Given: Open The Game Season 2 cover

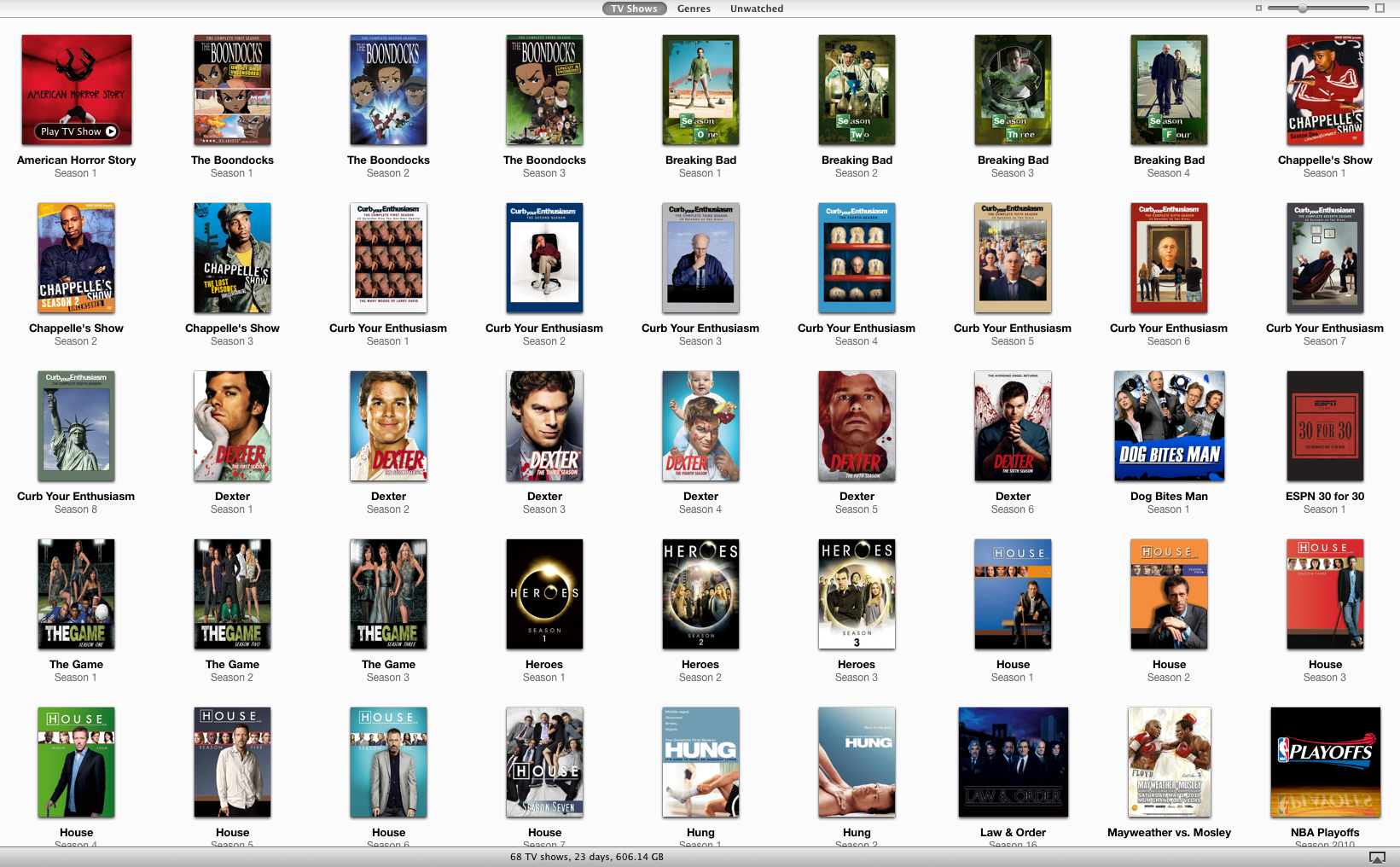Looking at the screenshot, I should (232, 594).
